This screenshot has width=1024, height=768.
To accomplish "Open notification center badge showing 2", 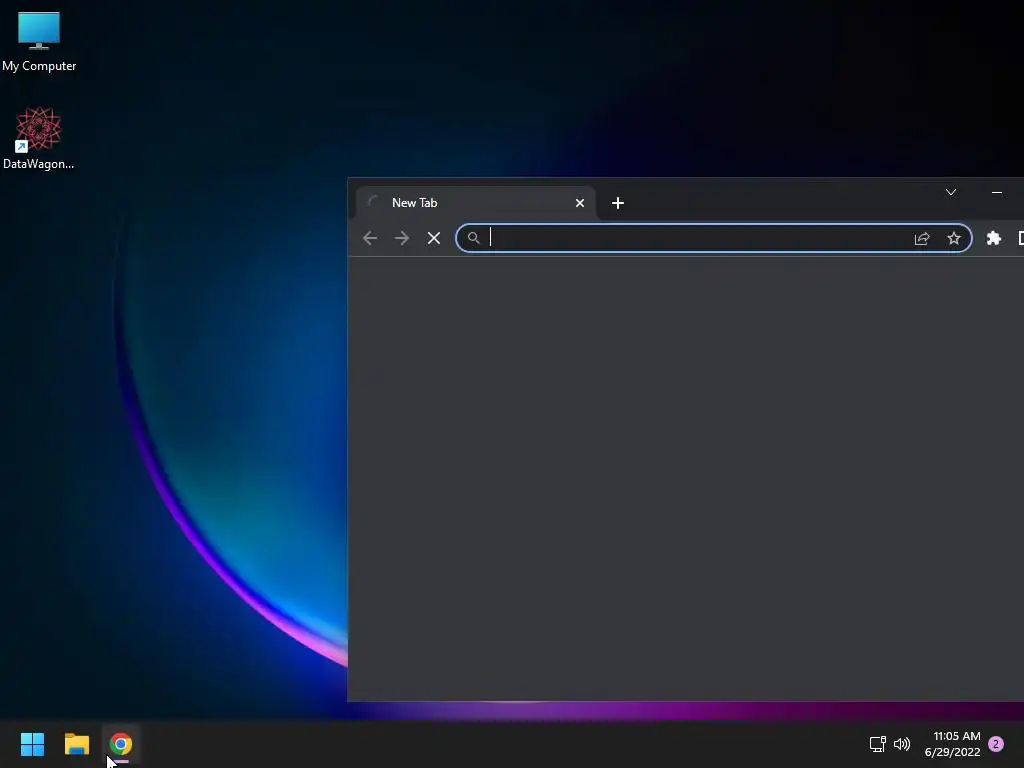I will click(x=996, y=744).
